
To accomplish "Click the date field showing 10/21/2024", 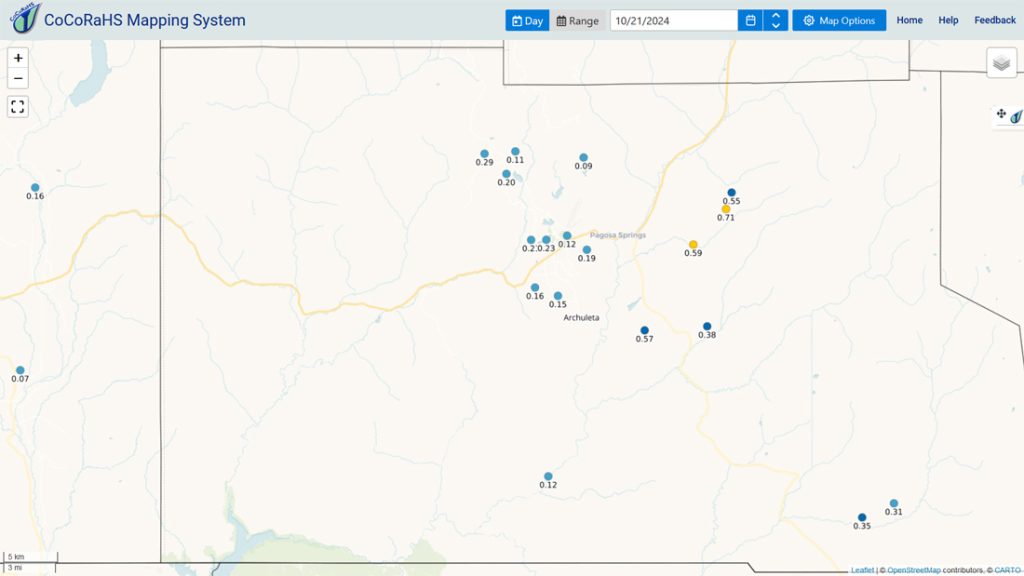I will click(674, 20).
